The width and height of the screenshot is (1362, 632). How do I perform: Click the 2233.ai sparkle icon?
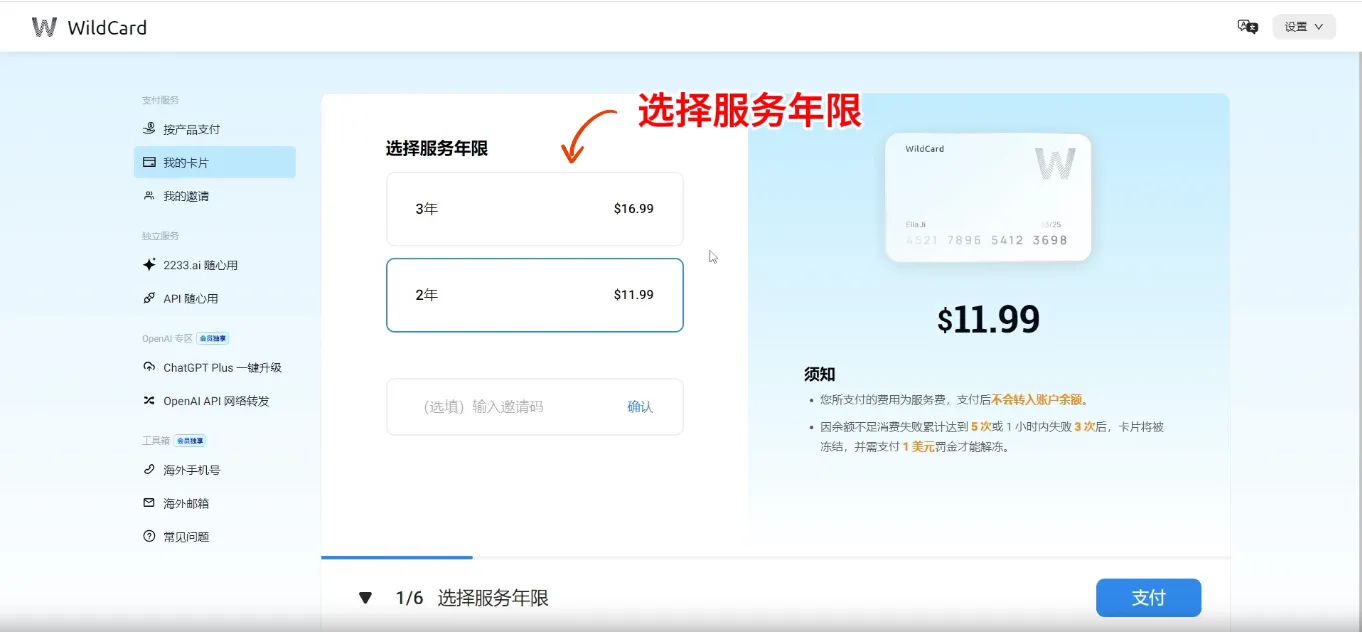point(149,265)
